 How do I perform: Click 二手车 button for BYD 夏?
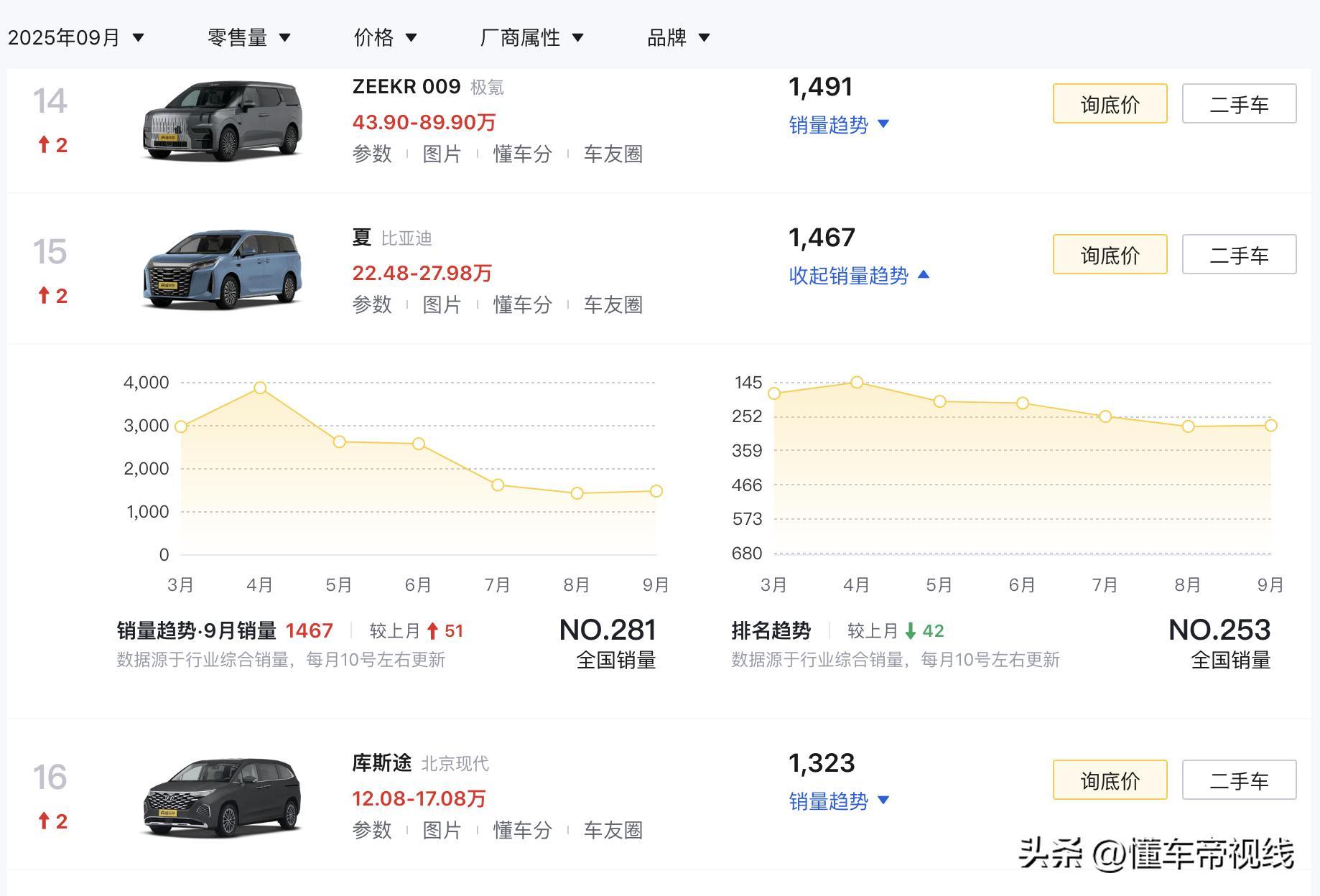point(1239,255)
